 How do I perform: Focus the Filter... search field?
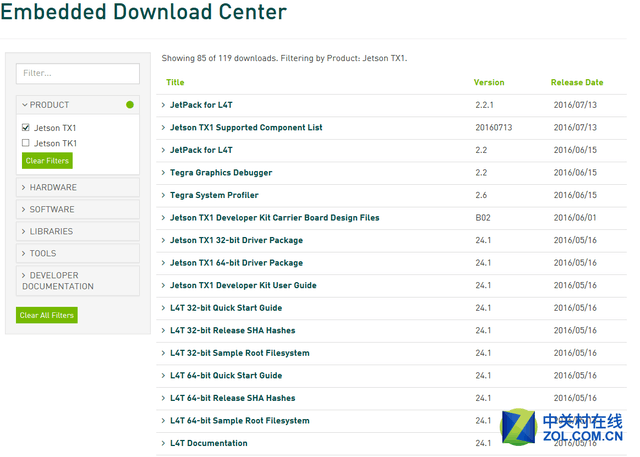(78, 73)
